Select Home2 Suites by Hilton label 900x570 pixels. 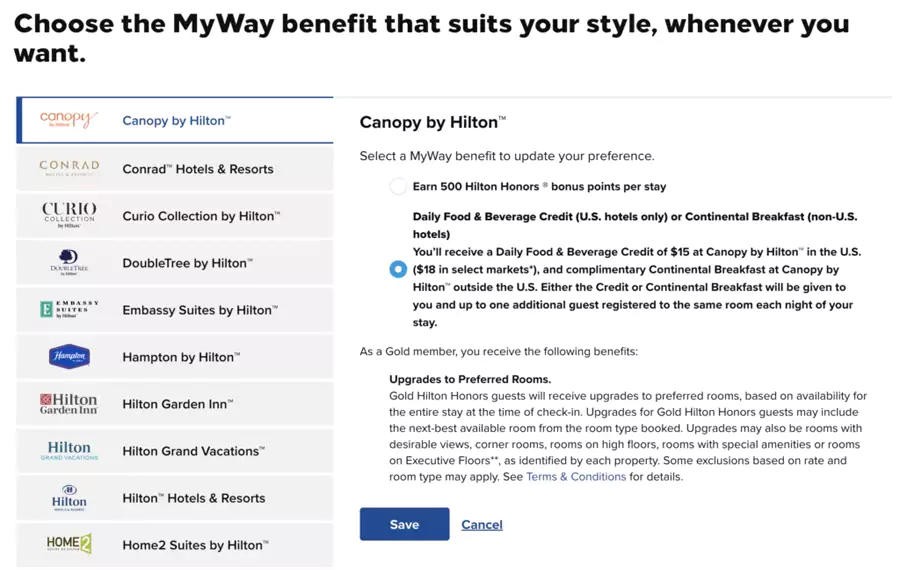(196, 545)
